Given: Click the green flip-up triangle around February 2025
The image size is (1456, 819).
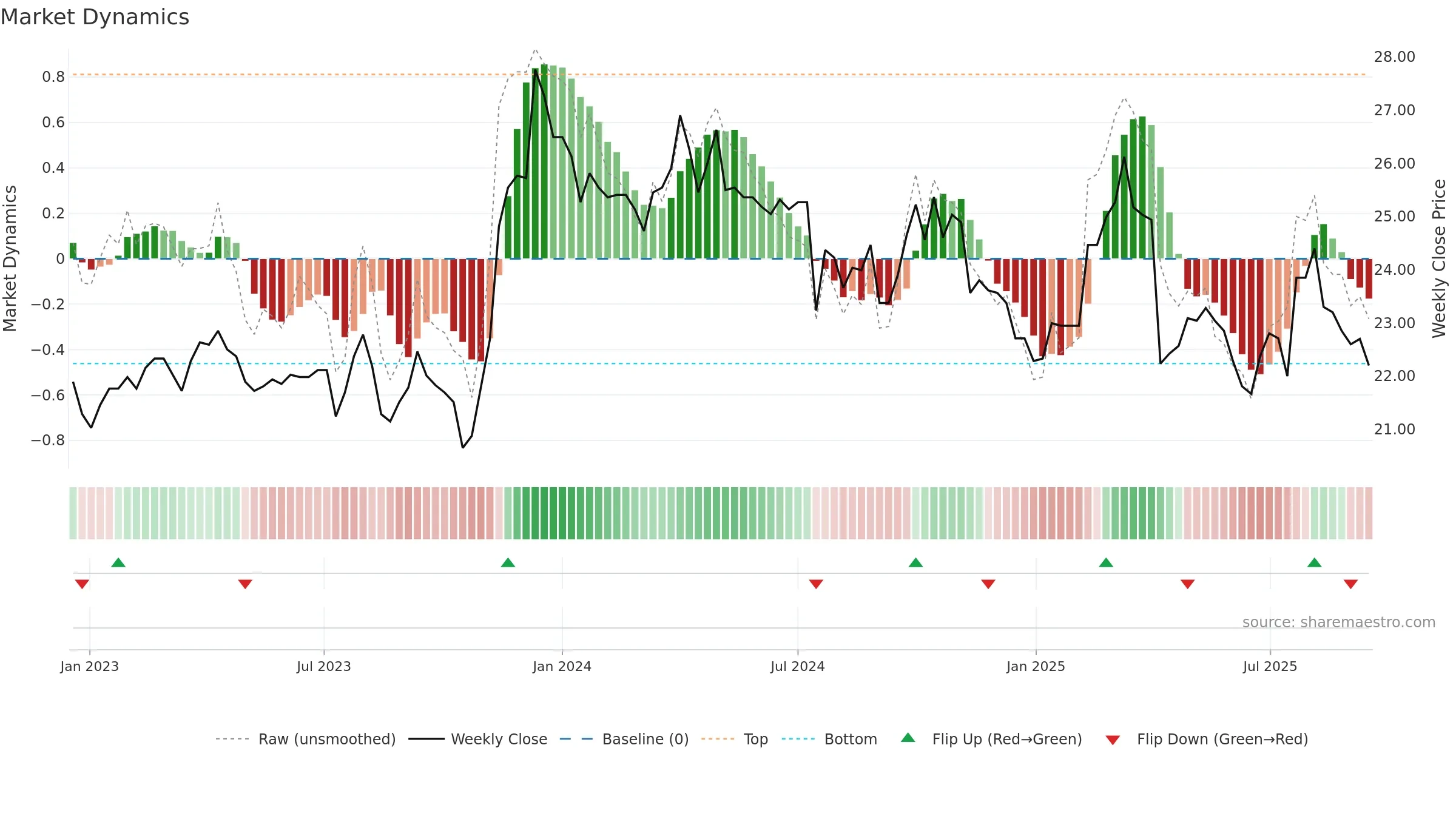Looking at the screenshot, I should coord(1106,563).
